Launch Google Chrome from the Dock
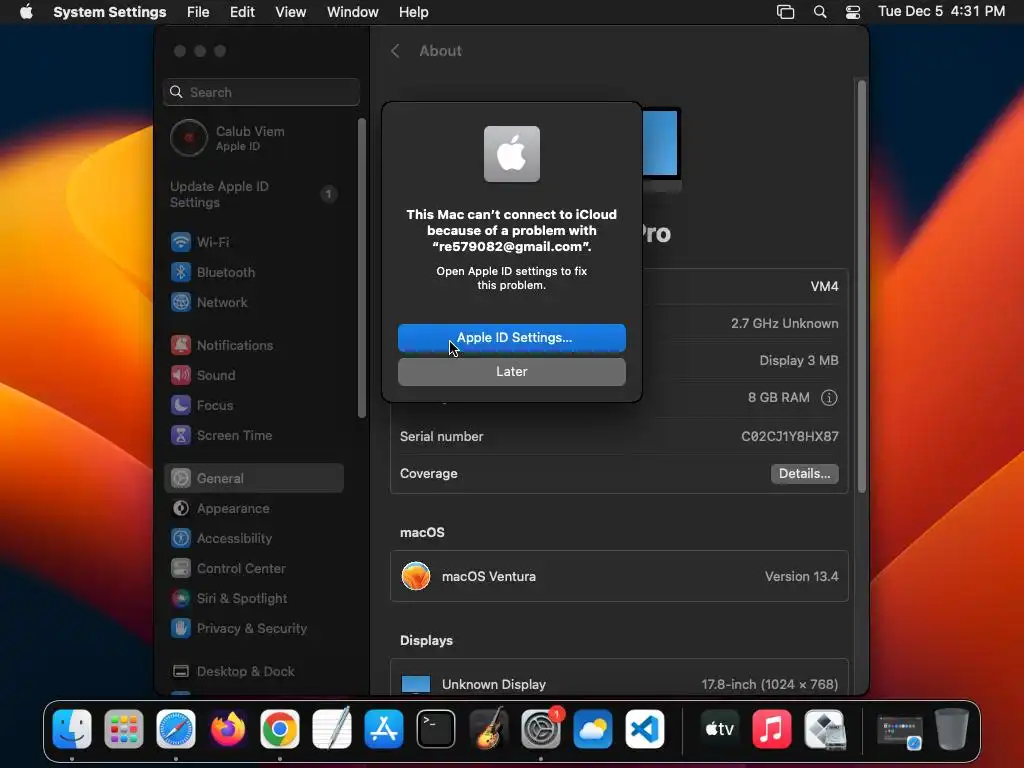 tap(280, 729)
